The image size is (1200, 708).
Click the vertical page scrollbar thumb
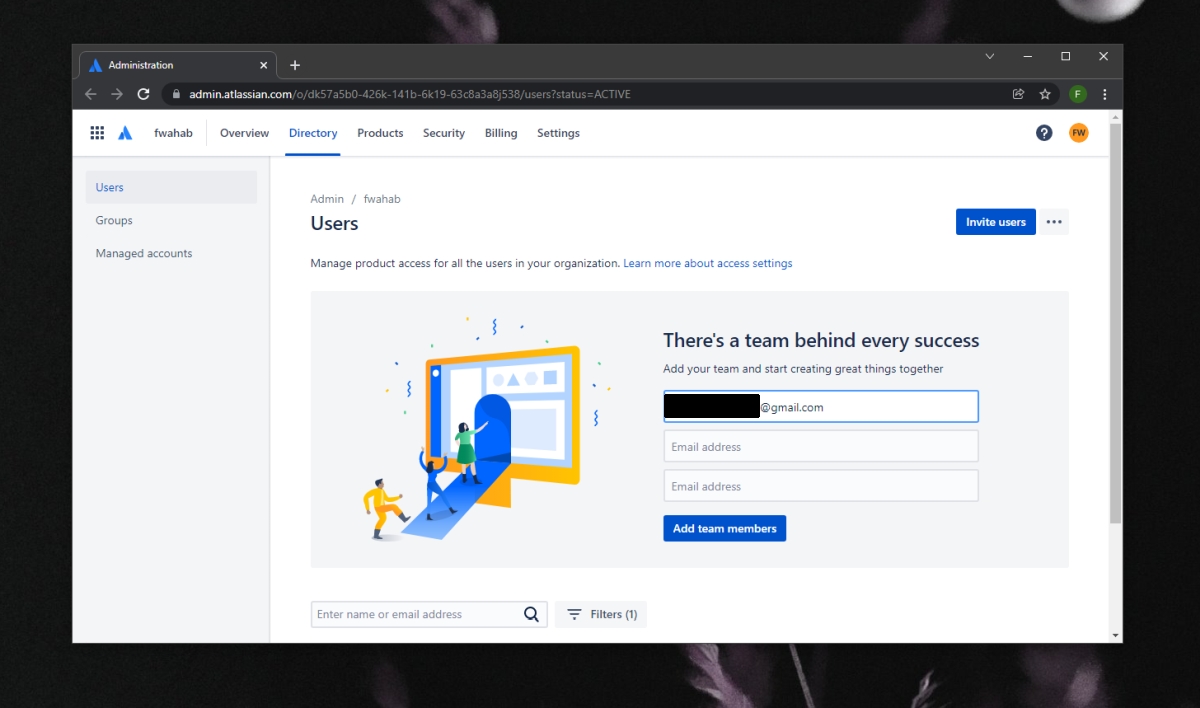1116,322
